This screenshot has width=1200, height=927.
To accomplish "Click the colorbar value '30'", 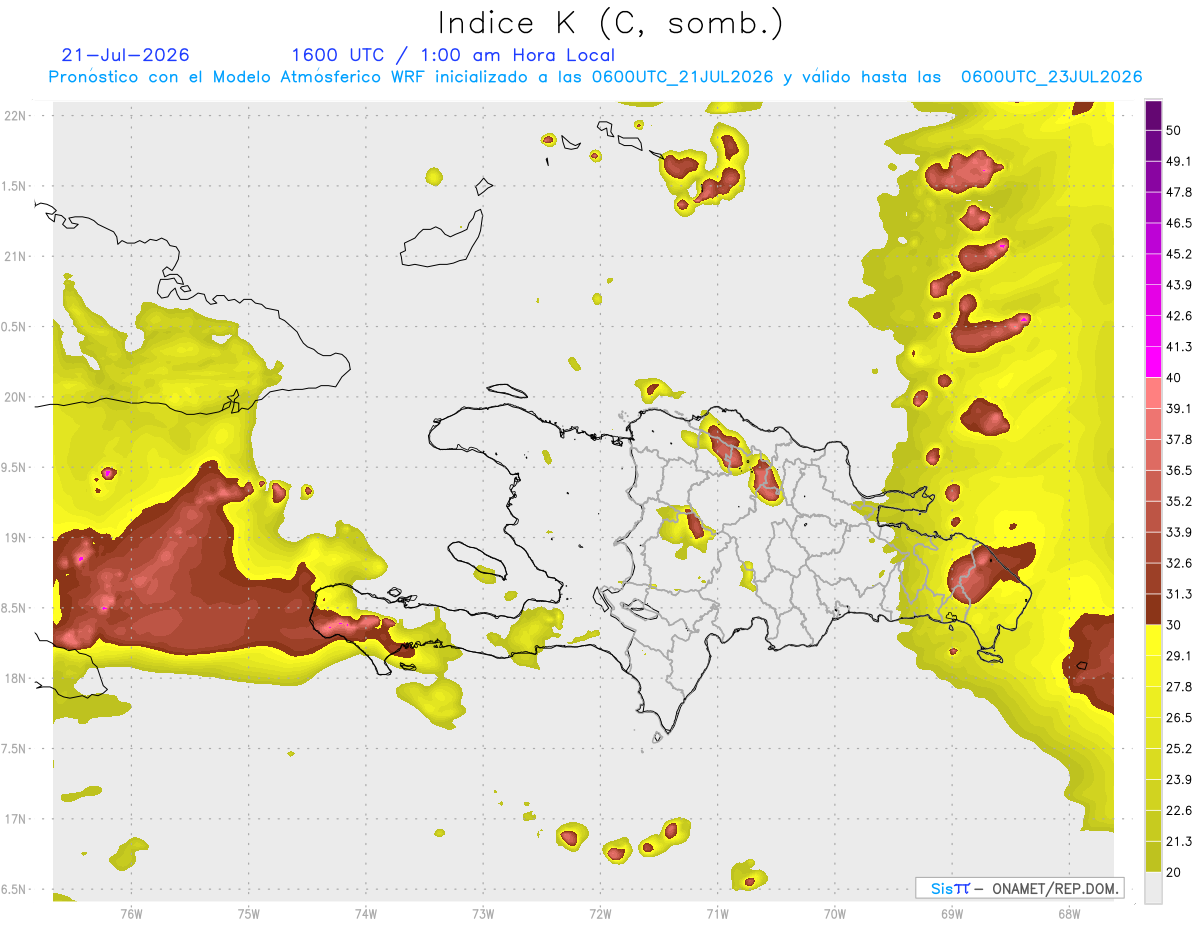I will [x=1174, y=624].
